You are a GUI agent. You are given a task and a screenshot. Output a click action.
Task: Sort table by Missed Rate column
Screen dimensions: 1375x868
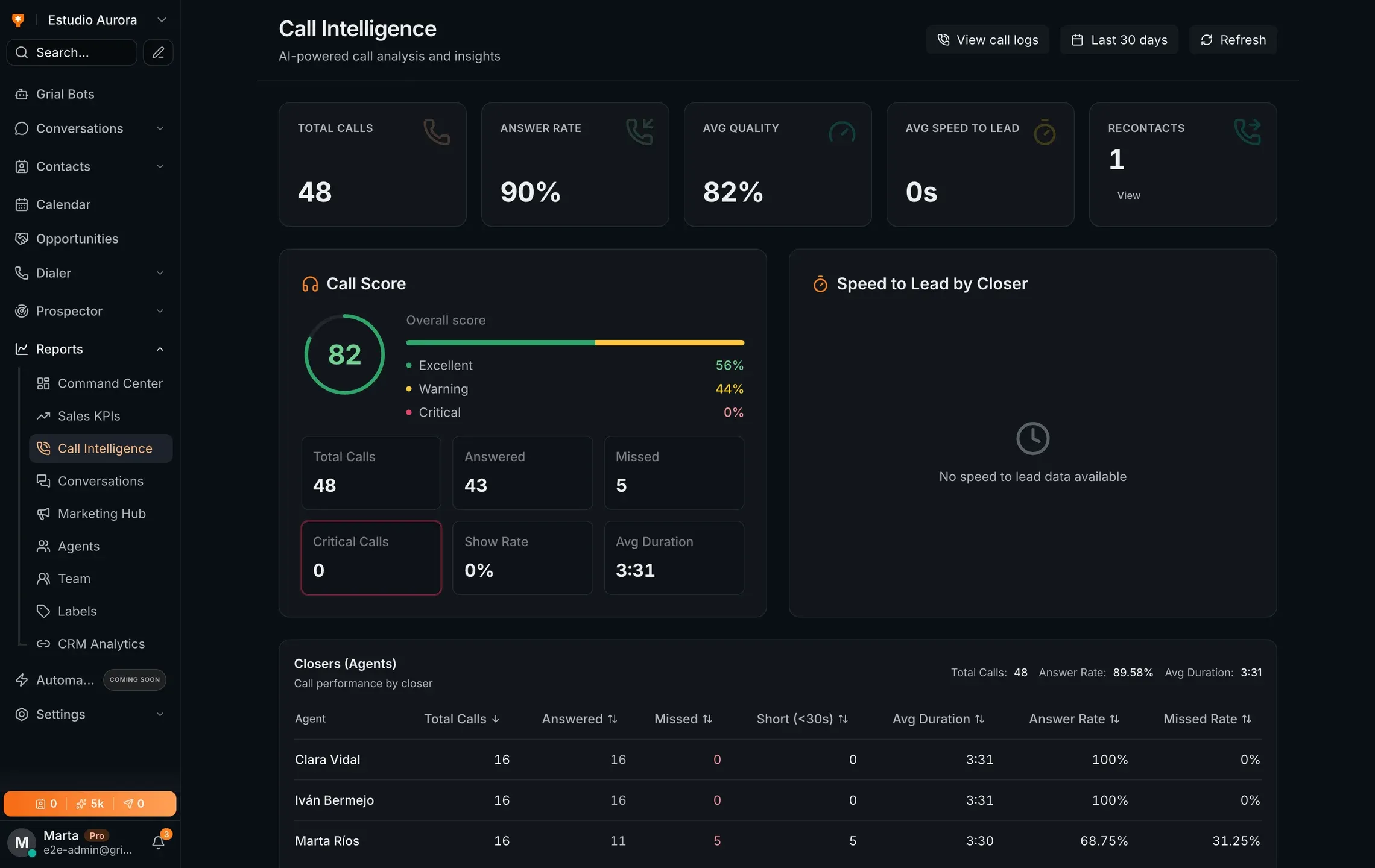(1207, 719)
